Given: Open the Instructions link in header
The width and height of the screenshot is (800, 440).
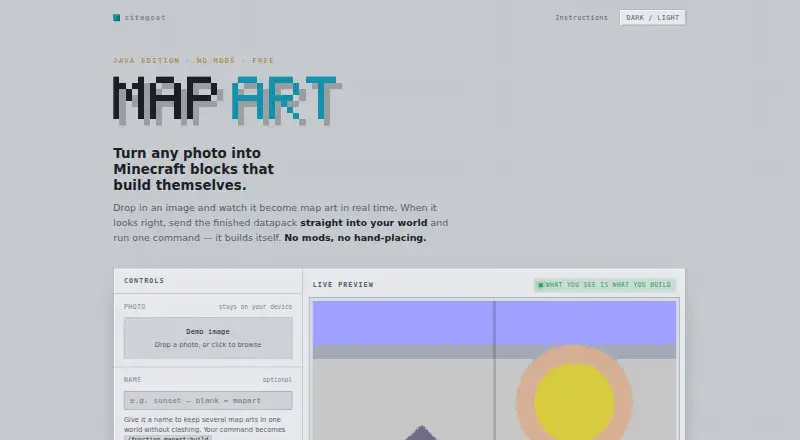Looking at the screenshot, I should coord(581,17).
